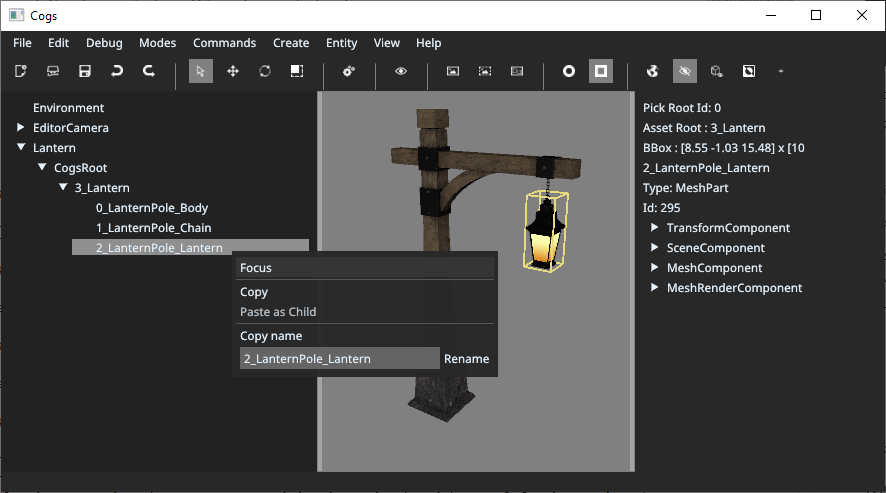Select the CogsRoot tree item
The width and height of the screenshot is (886, 493).
[80, 168]
